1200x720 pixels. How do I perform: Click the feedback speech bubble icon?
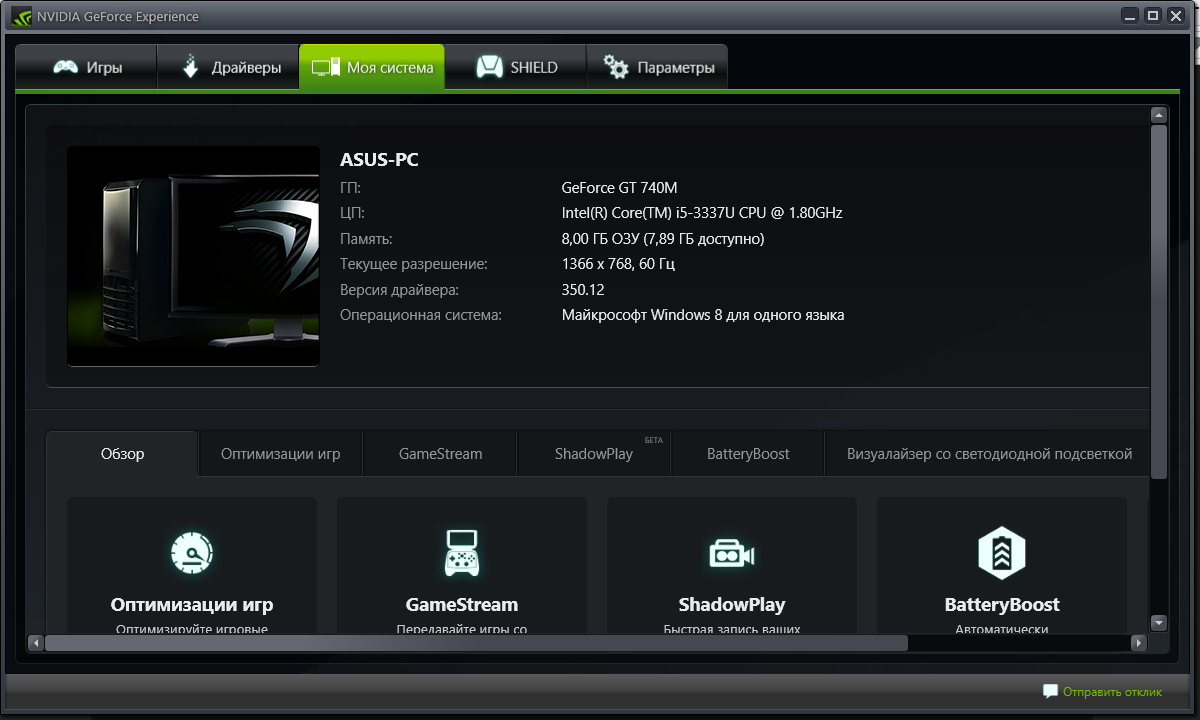[1050, 691]
